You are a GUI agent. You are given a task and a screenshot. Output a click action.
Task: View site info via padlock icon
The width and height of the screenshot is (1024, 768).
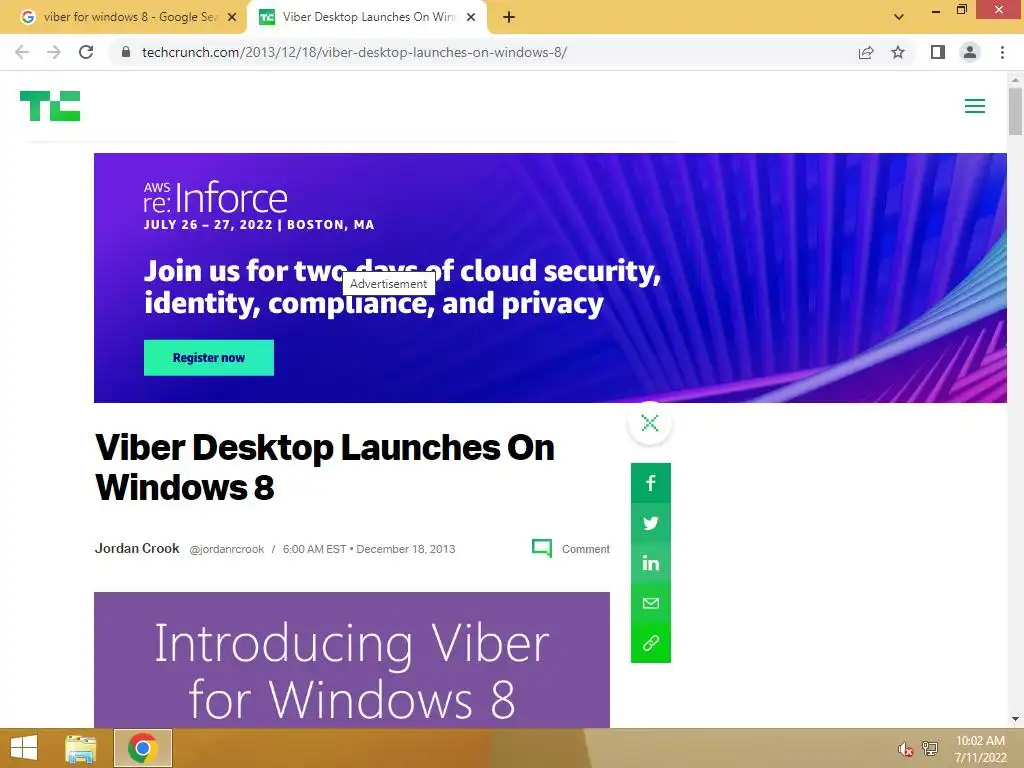[126, 52]
